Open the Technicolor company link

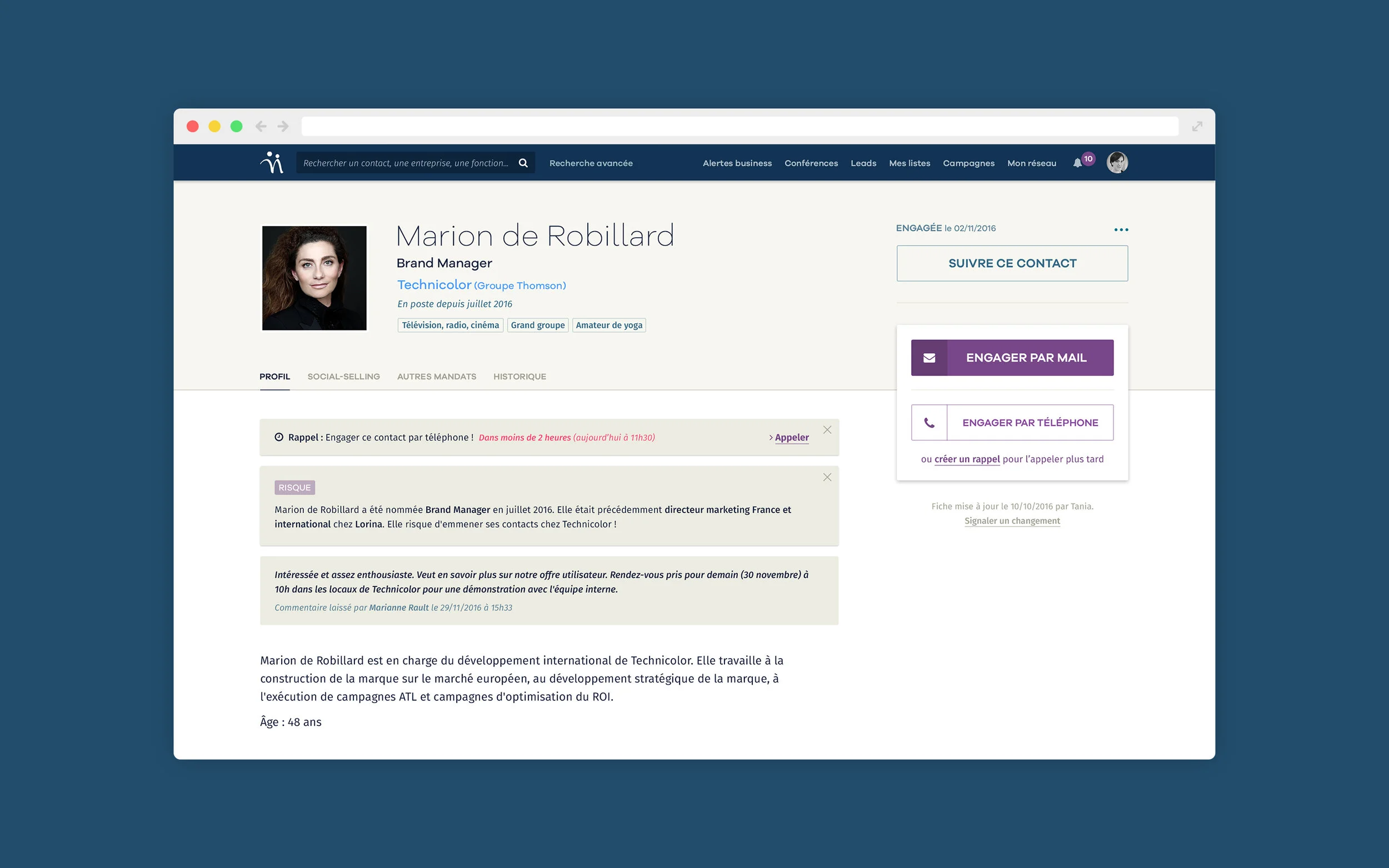click(x=434, y=285)
